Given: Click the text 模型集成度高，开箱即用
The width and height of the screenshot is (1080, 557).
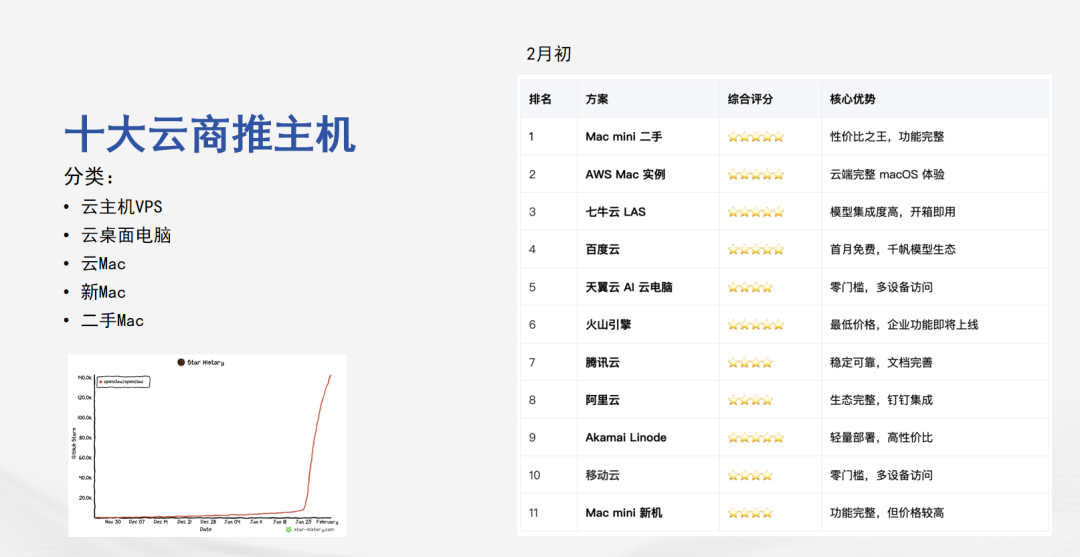Looking at the screenshot, I should [893, 212].
